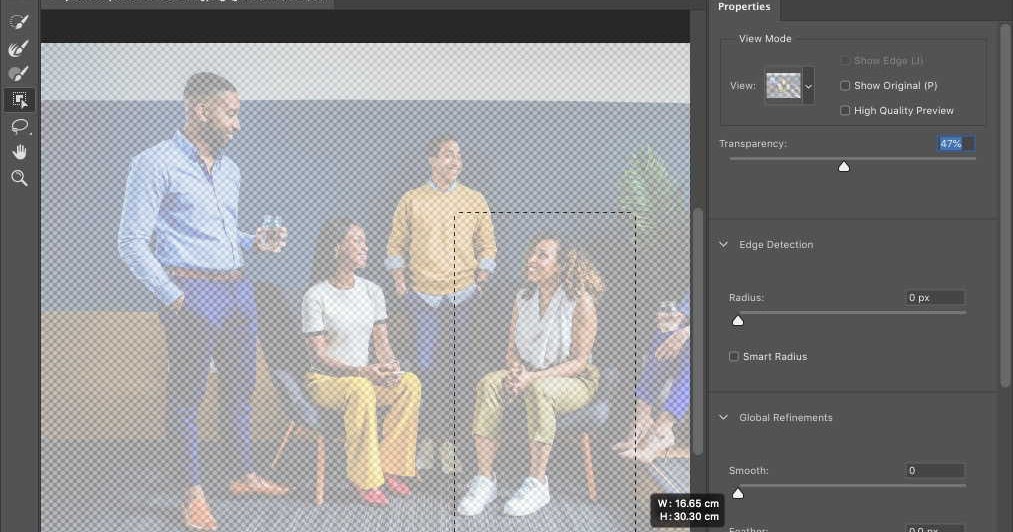Click the Smooth value field

(x=935, y=471)
